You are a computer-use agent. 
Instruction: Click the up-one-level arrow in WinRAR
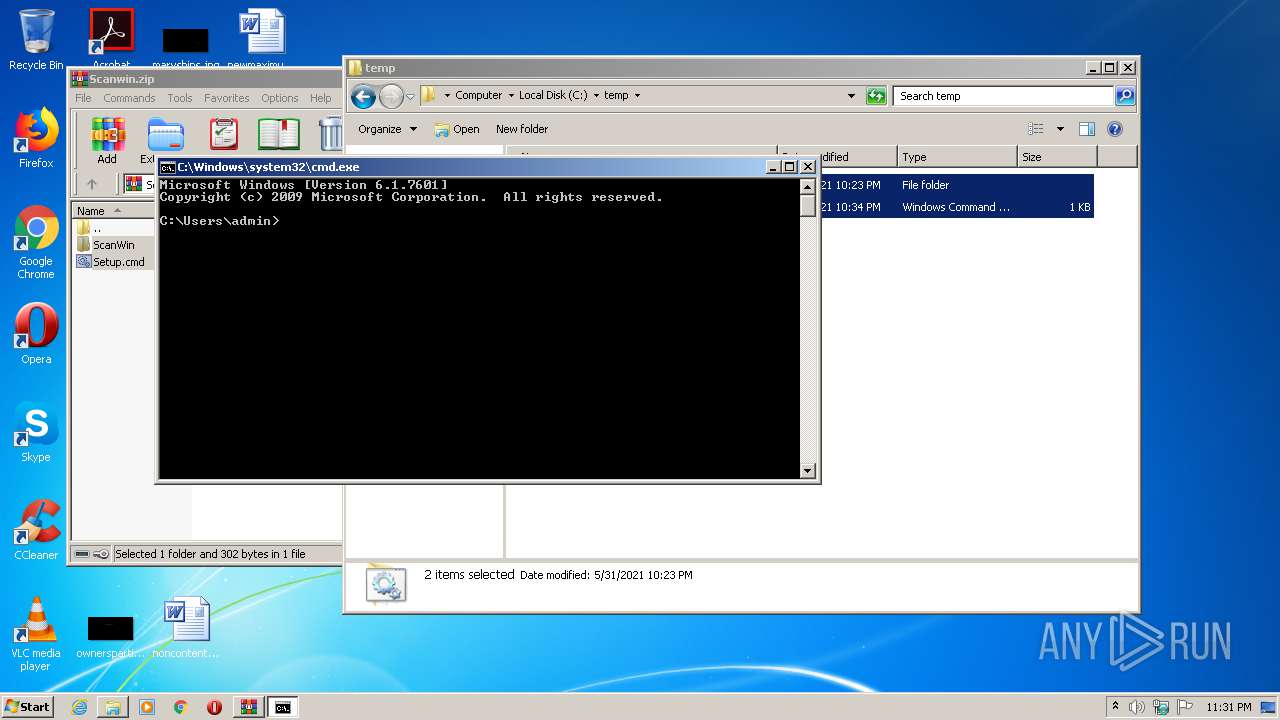[92, 184]
